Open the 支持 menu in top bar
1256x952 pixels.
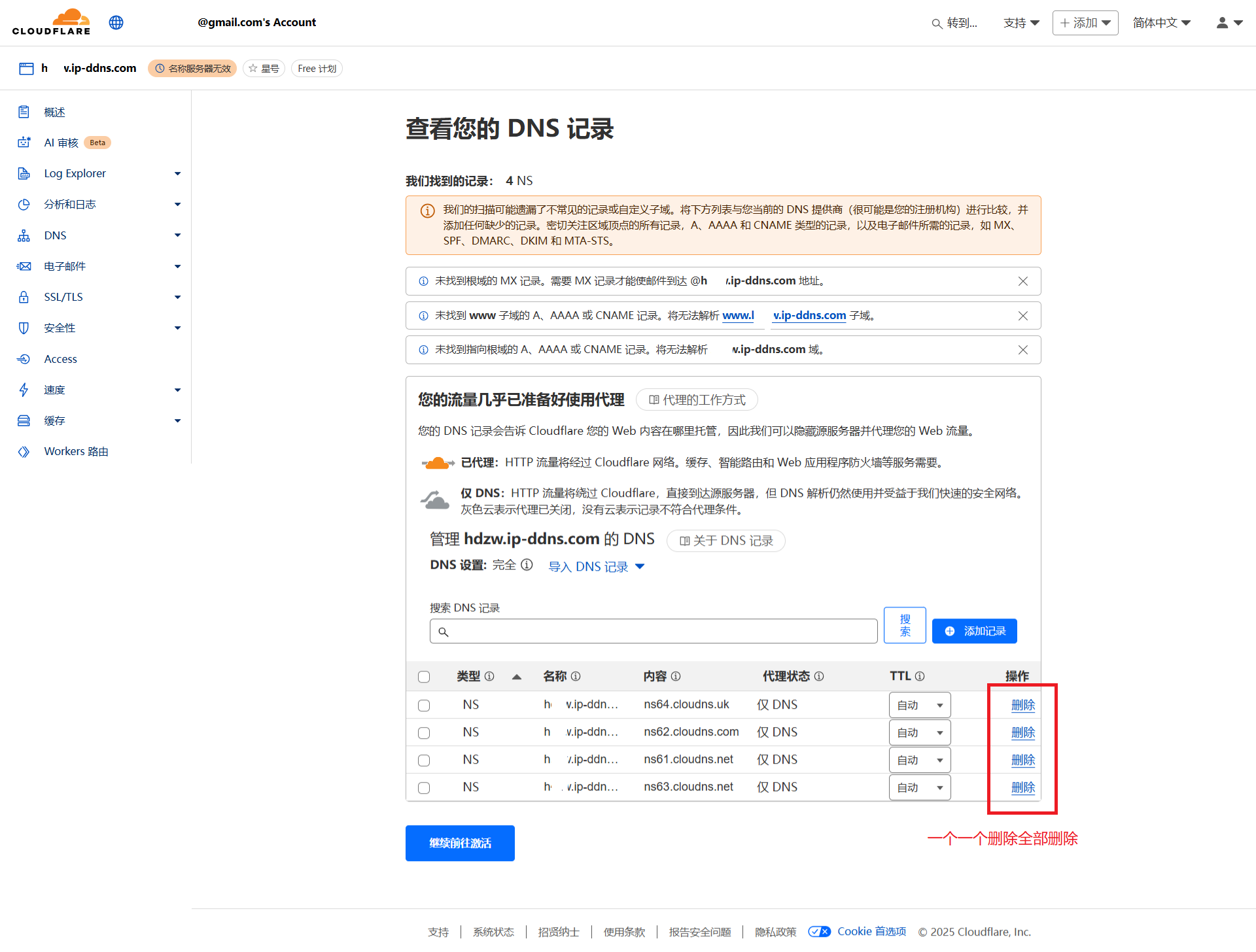pyautogui.click(x=1020, y=23)
